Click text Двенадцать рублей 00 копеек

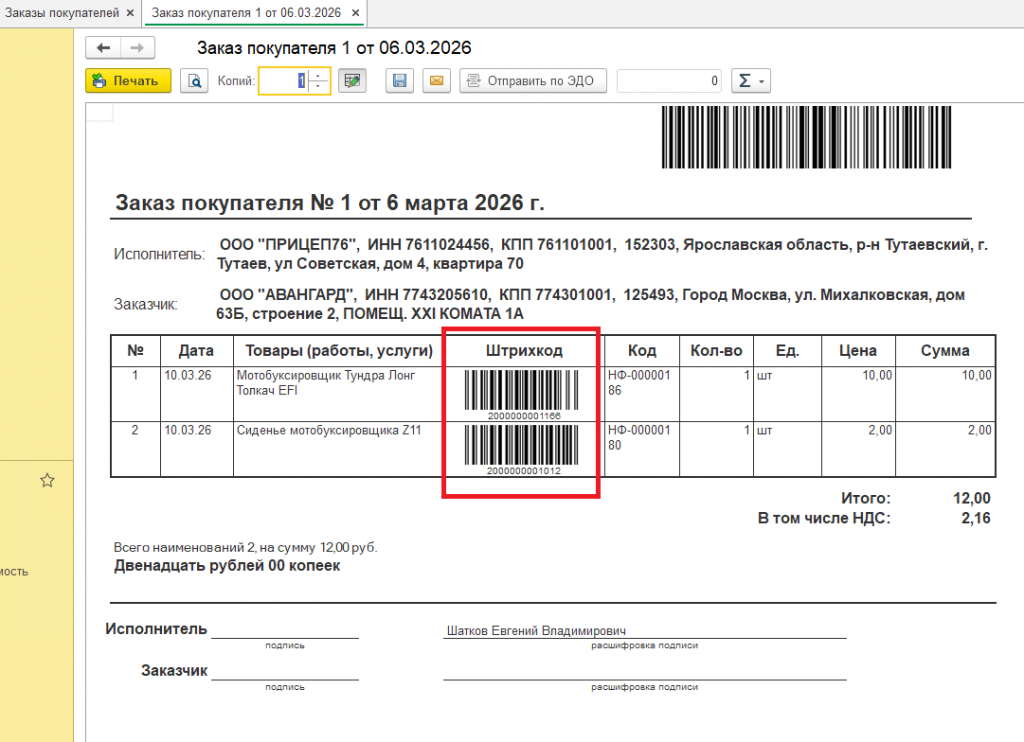(x=227, y=566)
